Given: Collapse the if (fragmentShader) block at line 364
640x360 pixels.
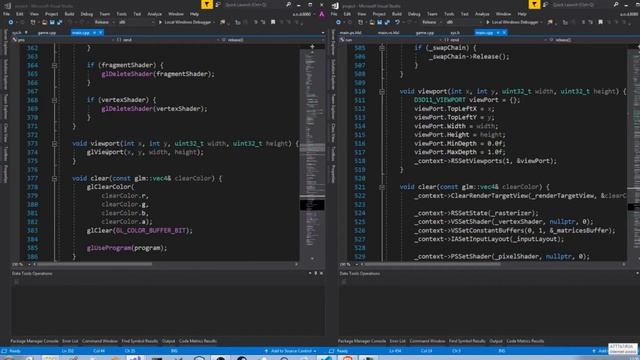Looking at the screenshot, I should coord(54,65).
